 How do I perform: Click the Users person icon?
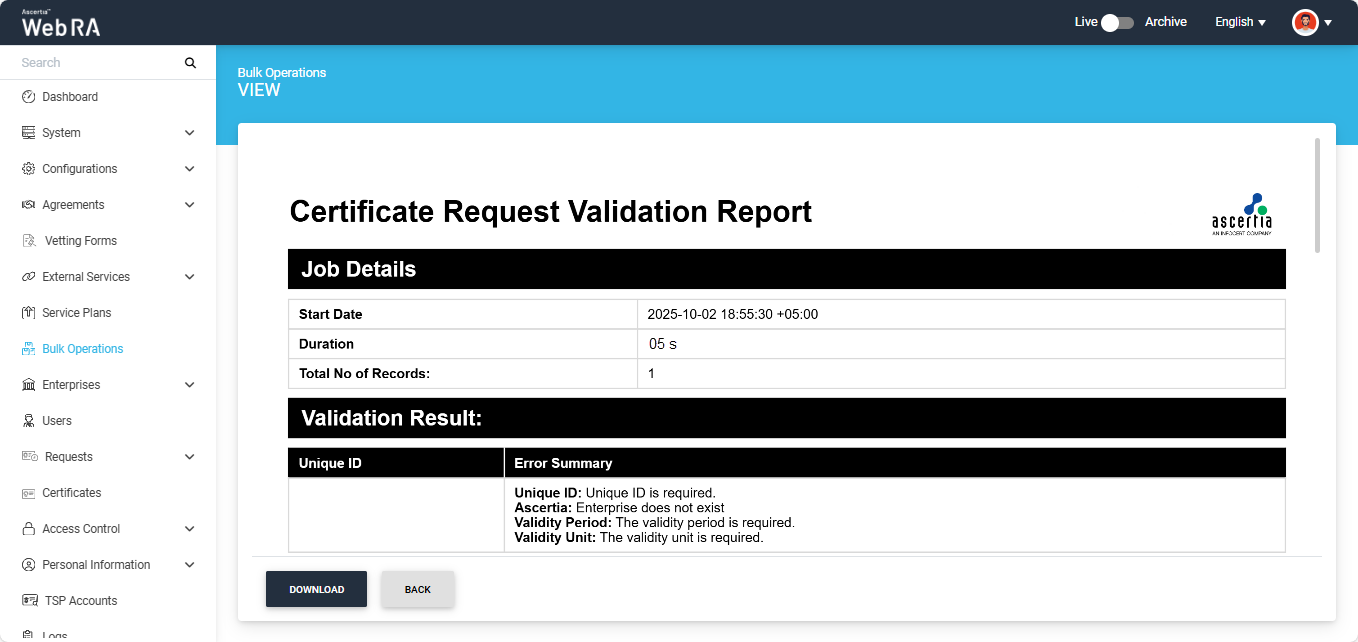[29, 421]
